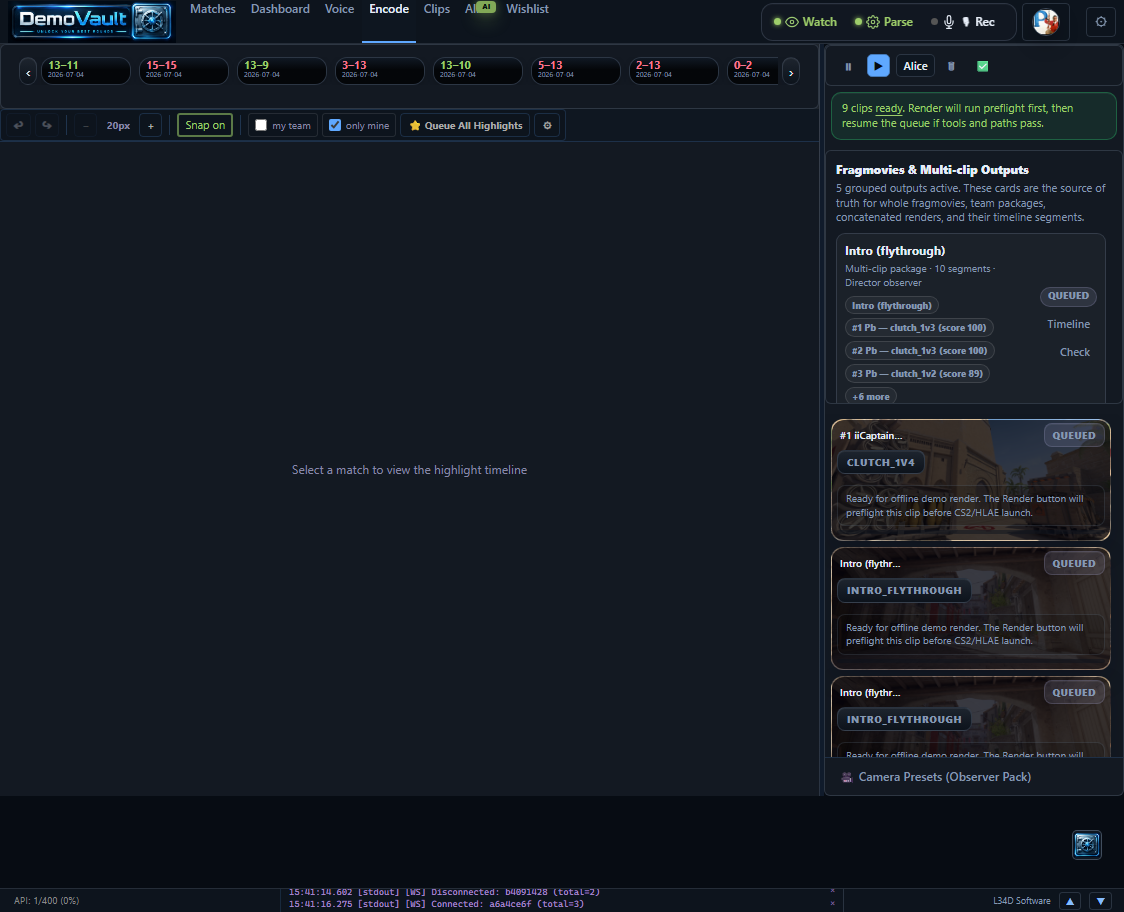Open the user profile avatar

tap(1046, 22)
